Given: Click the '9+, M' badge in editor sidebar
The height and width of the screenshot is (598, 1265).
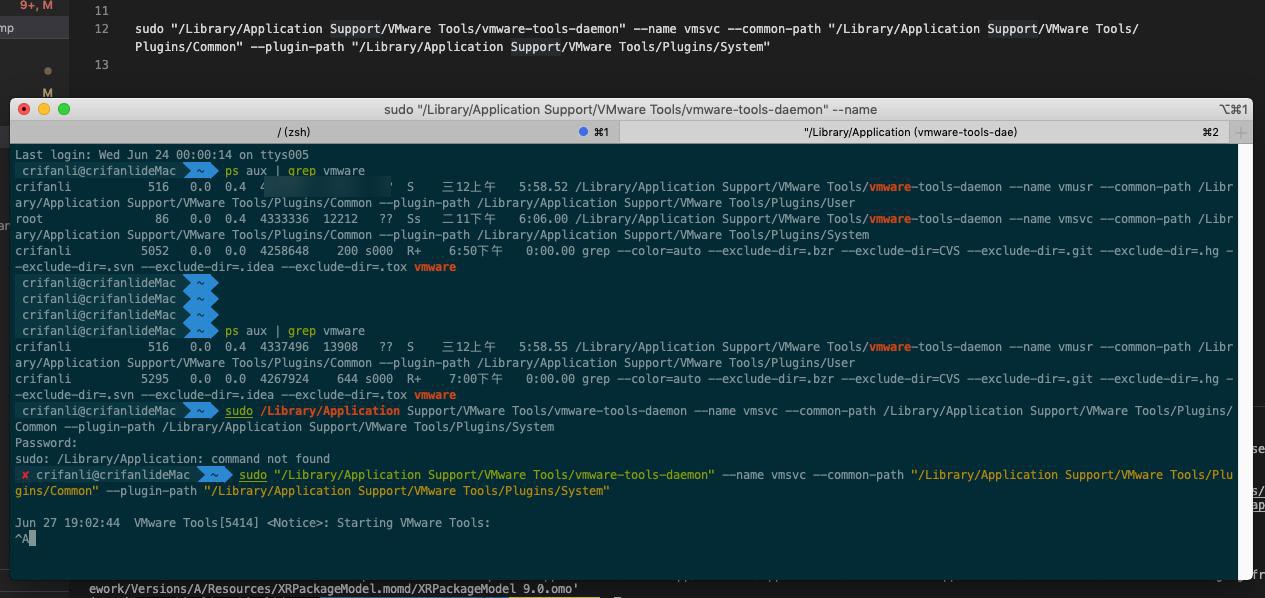Looking at the screenshot, I should 37,6.
